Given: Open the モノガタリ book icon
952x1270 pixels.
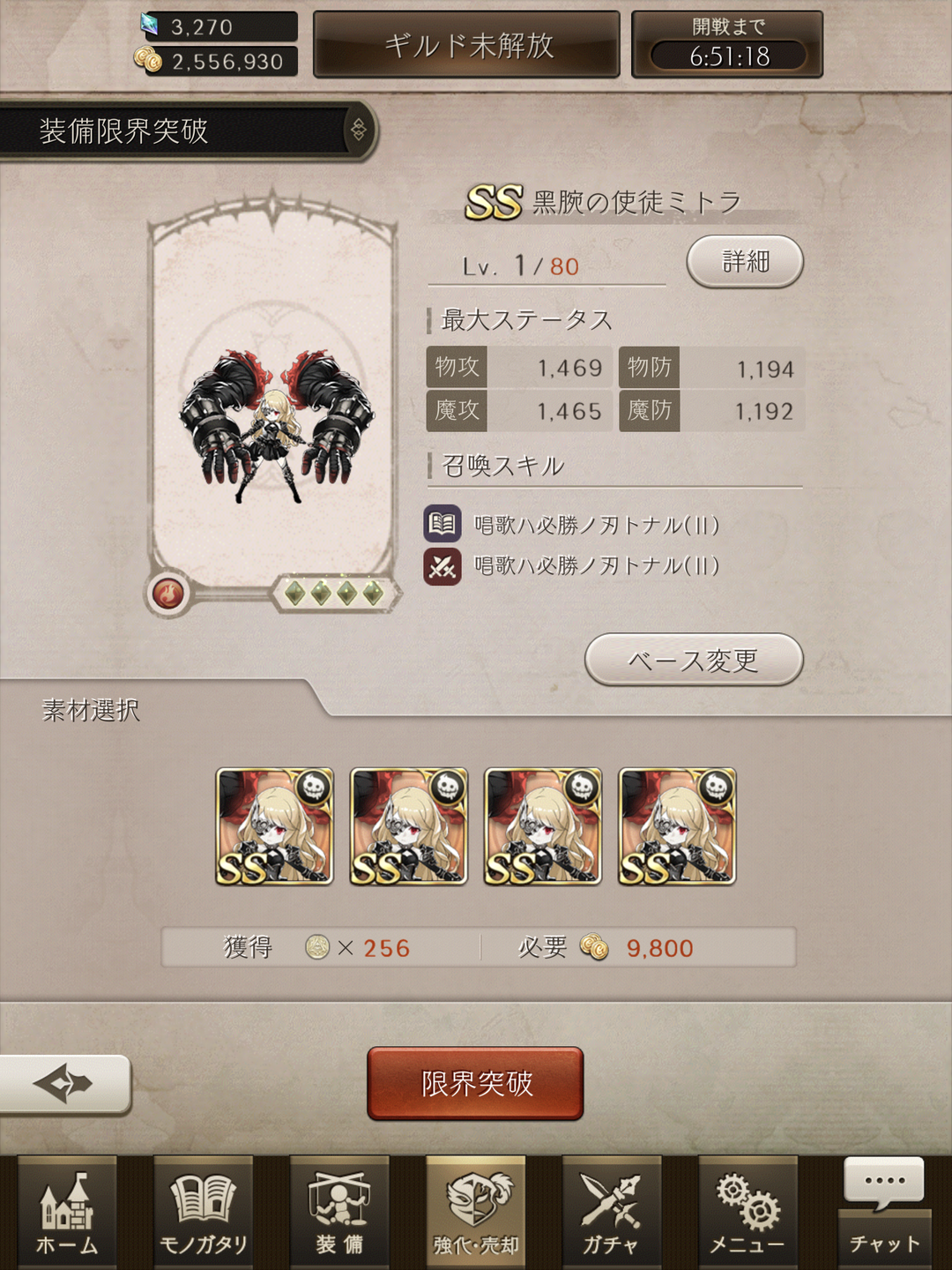Looking at the screenshot, I should click(203, 1212).
